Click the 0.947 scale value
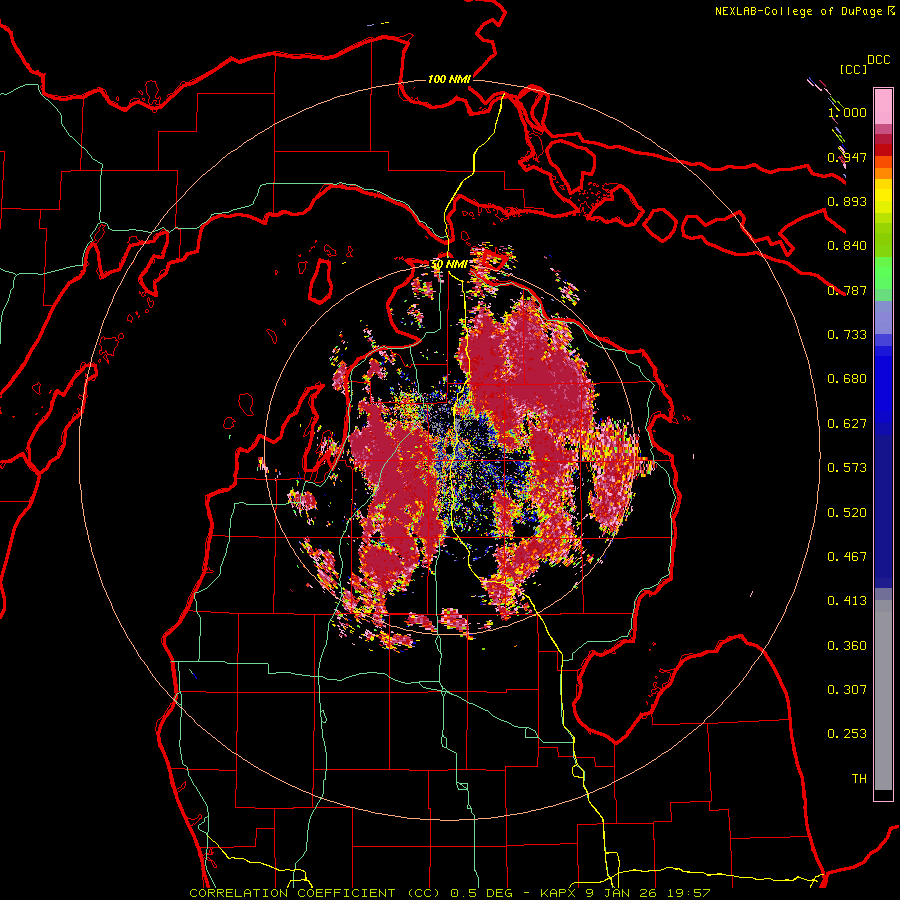This screenshot has width=900, height=900. point(847,157)
